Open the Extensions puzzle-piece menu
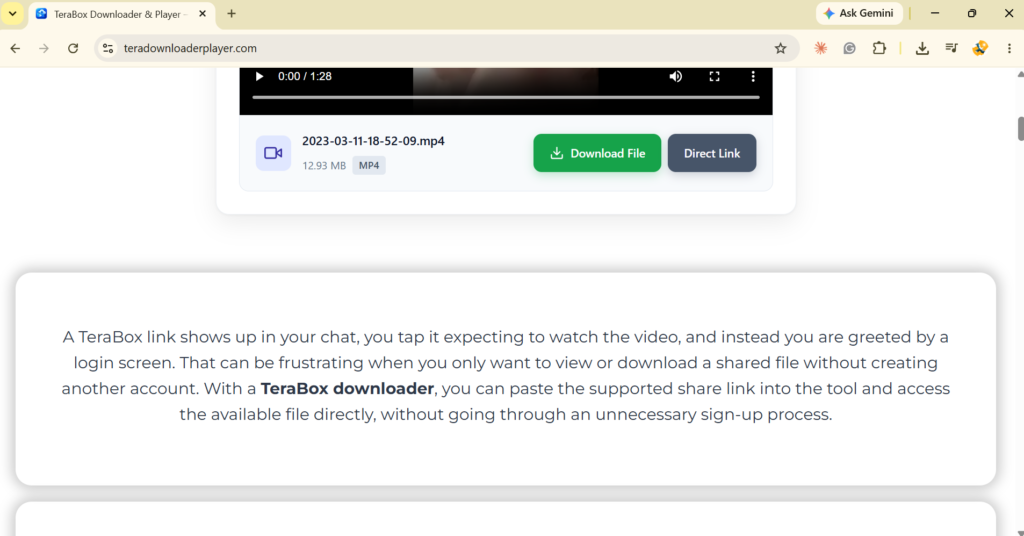1024x536 pixels. (879, 48)
